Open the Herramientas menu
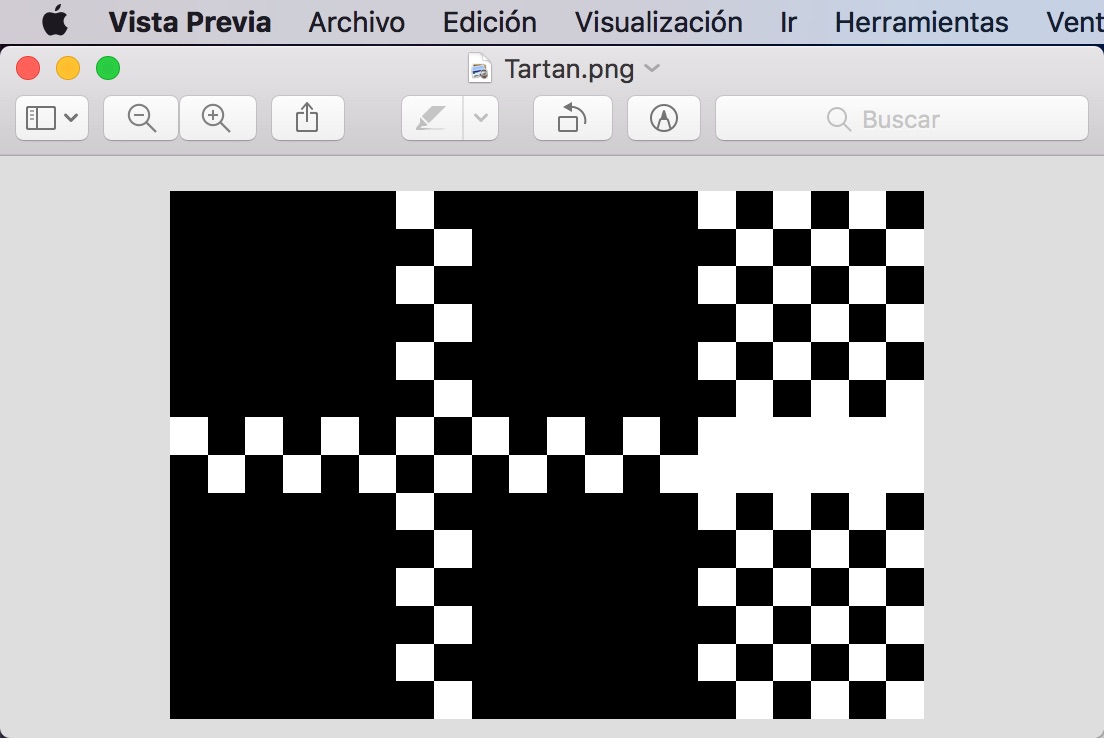 click(x=921, y=21)
